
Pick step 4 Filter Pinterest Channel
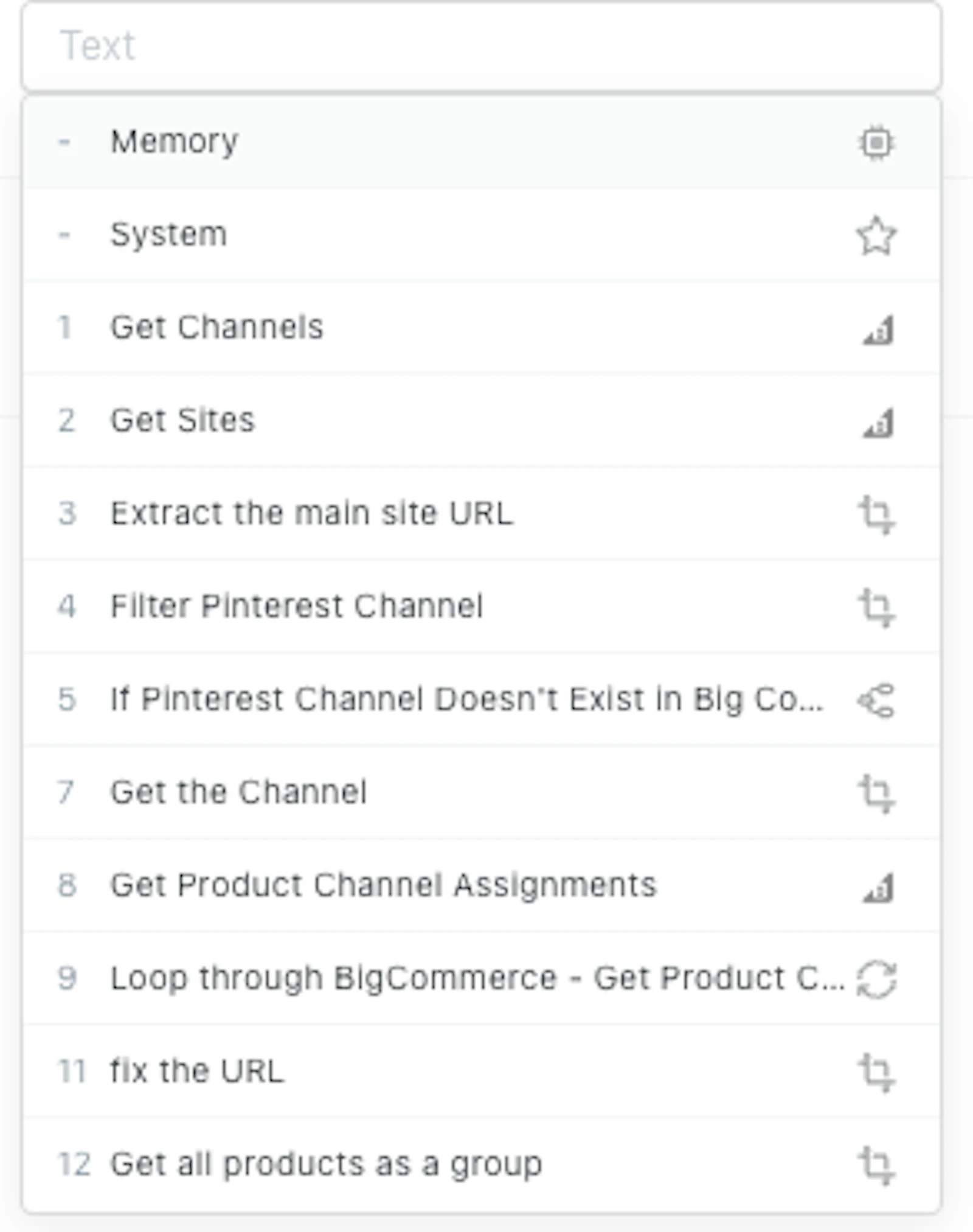coord(482,606)
